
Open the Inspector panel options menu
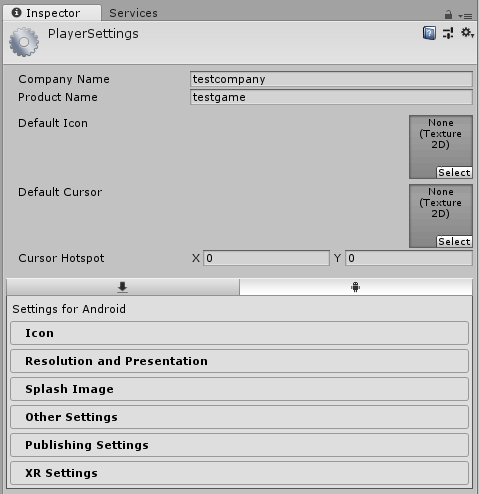pyautogui.click(x=465, y=16)
